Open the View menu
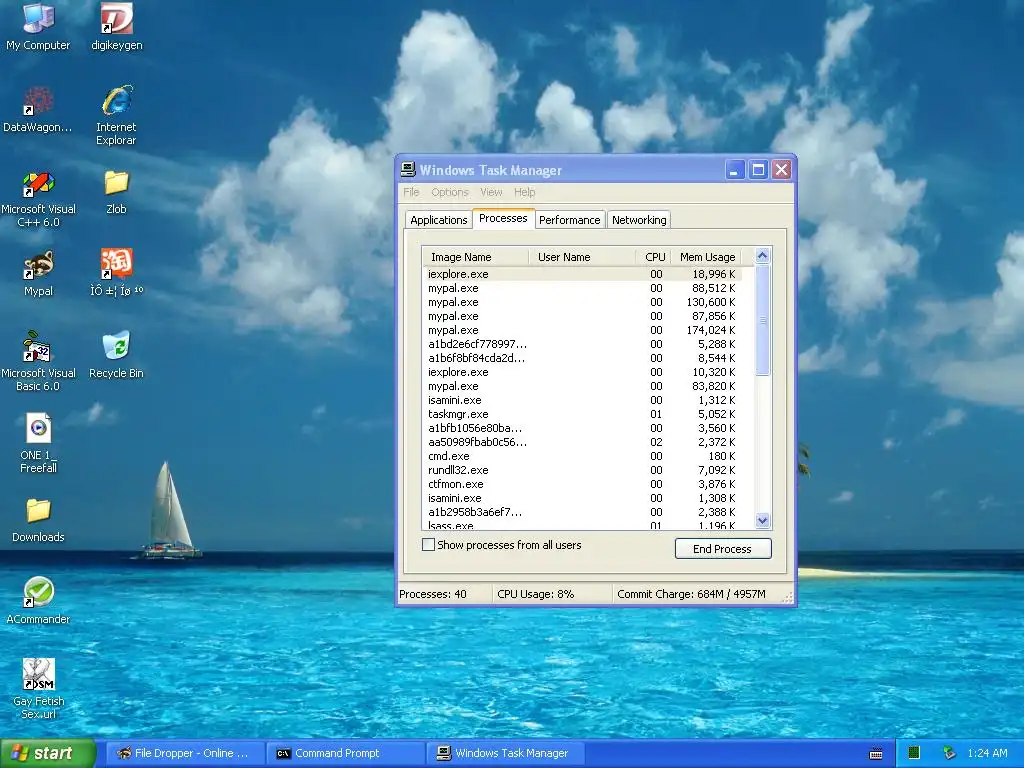The height and width of the screenshot is (768, 1024). (x=491, y=192)
